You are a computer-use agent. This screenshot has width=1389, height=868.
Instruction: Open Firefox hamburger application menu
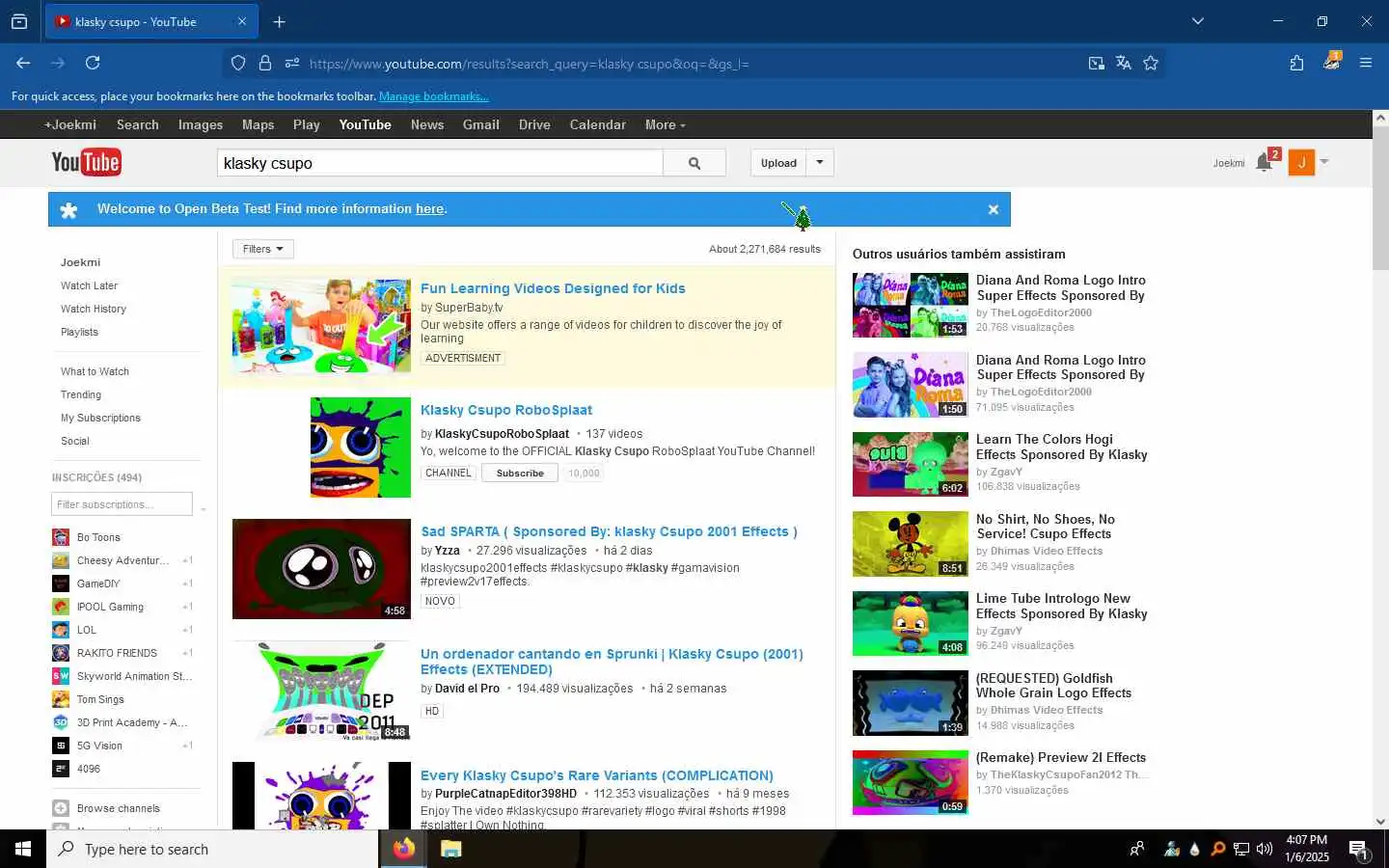[x=1366, y=63]
